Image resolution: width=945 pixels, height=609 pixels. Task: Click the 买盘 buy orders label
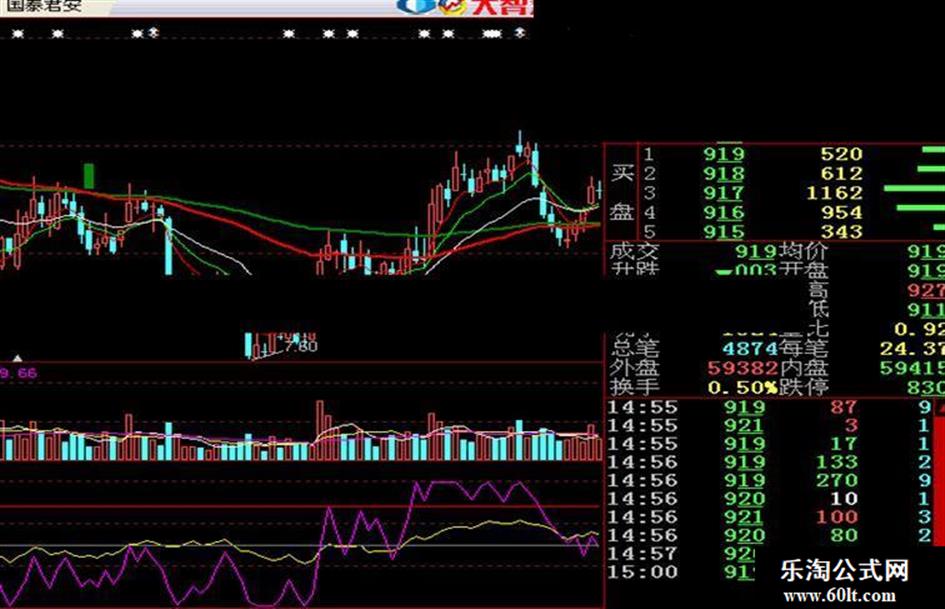pyautogui.click(x=622, y=192)
